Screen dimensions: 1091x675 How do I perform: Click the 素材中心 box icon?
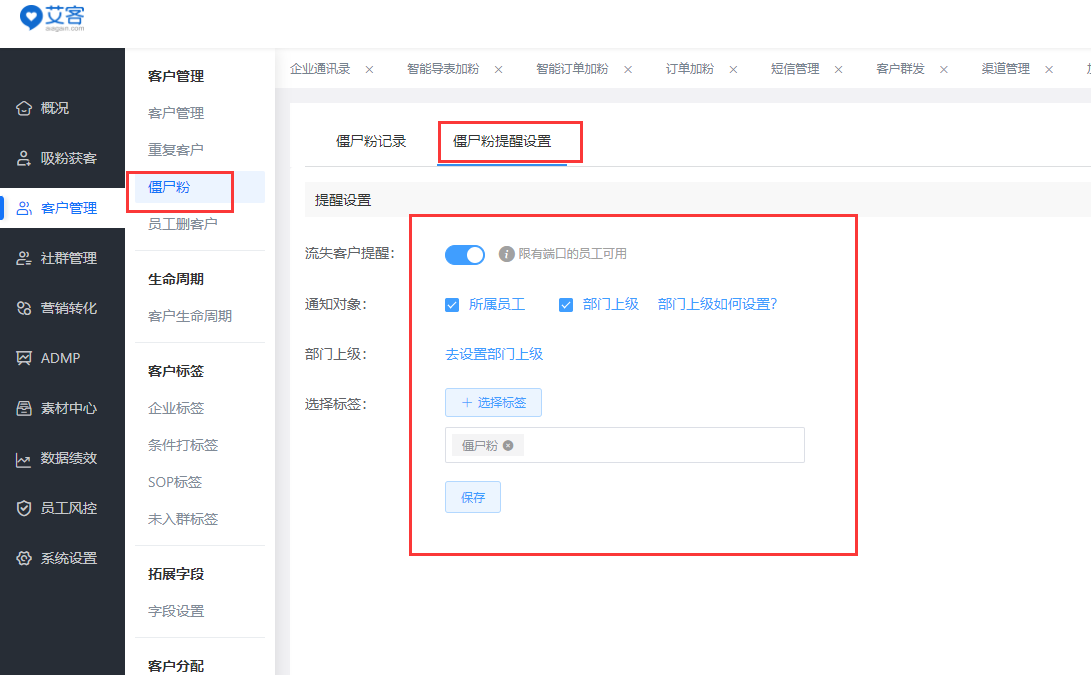[24, 408]
